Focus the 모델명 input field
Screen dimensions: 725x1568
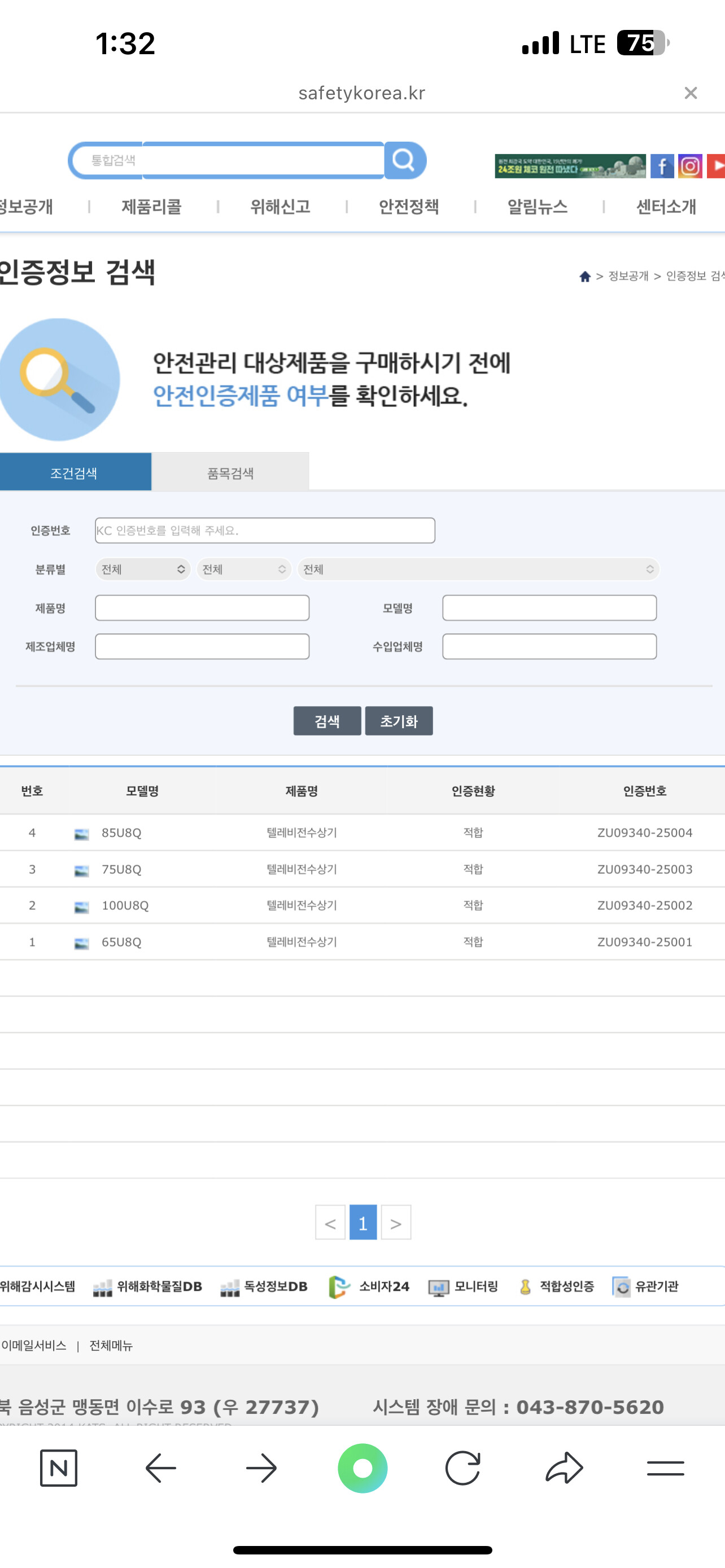click(549, 607)
